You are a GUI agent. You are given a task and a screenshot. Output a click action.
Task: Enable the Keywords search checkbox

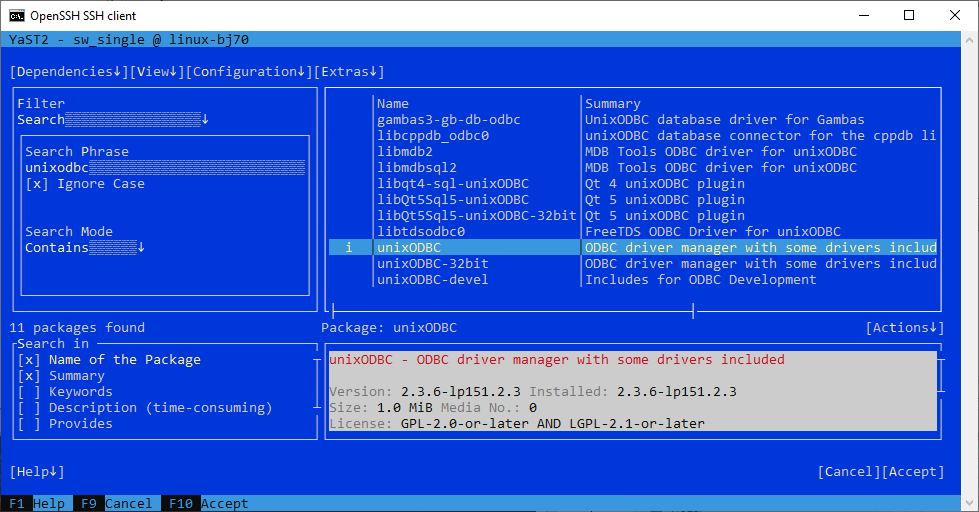65,391
